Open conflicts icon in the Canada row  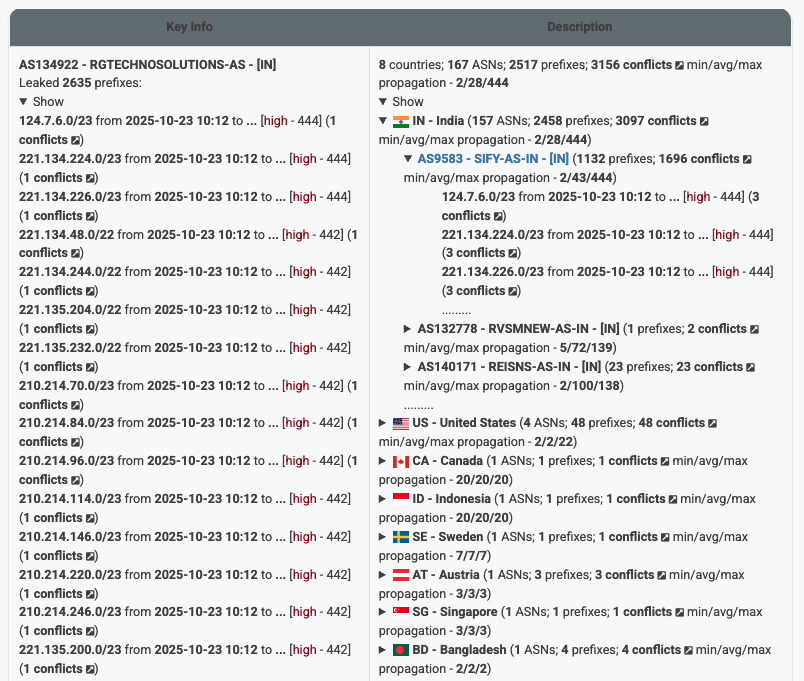click(x=665, y=461)
